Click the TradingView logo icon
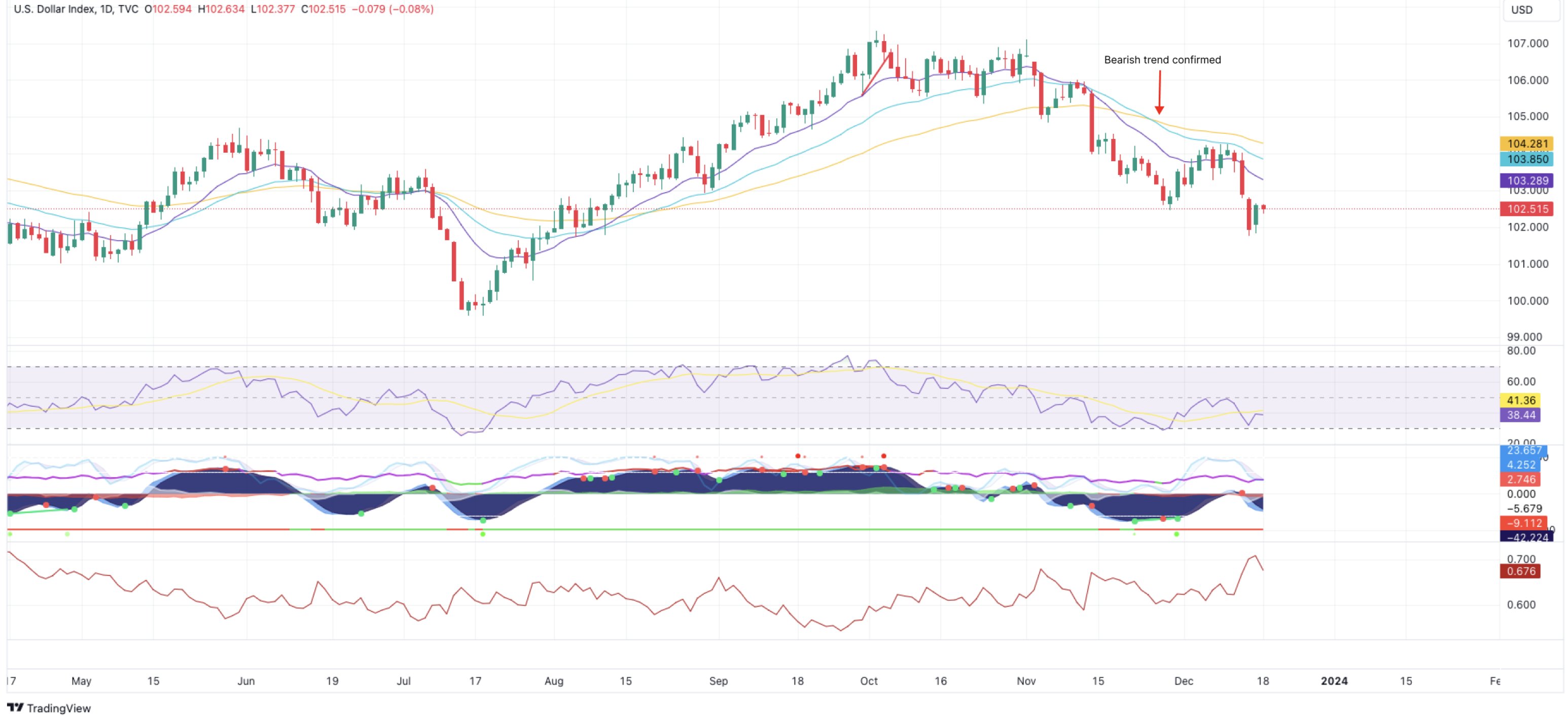The width and height of the screenshot is (1568, 716). (x=15, y=707)
